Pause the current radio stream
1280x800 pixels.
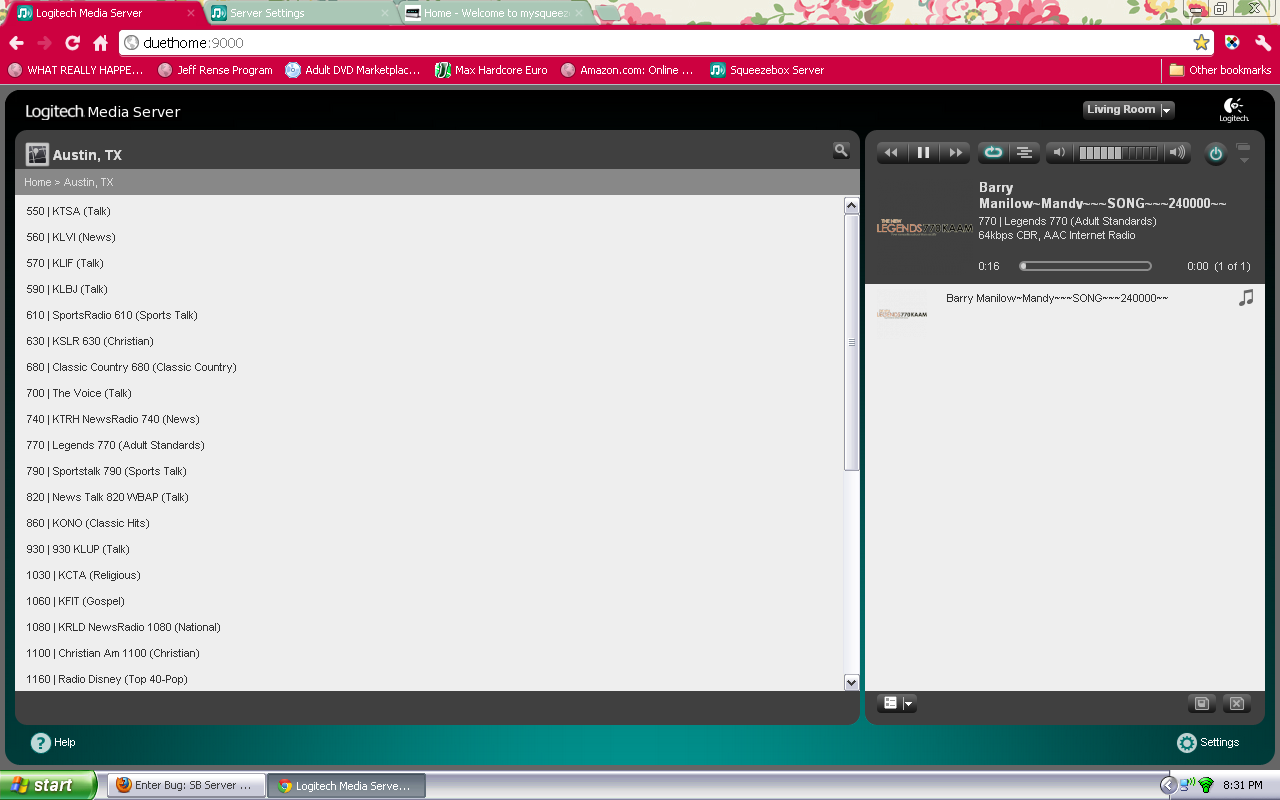point(923,153)
